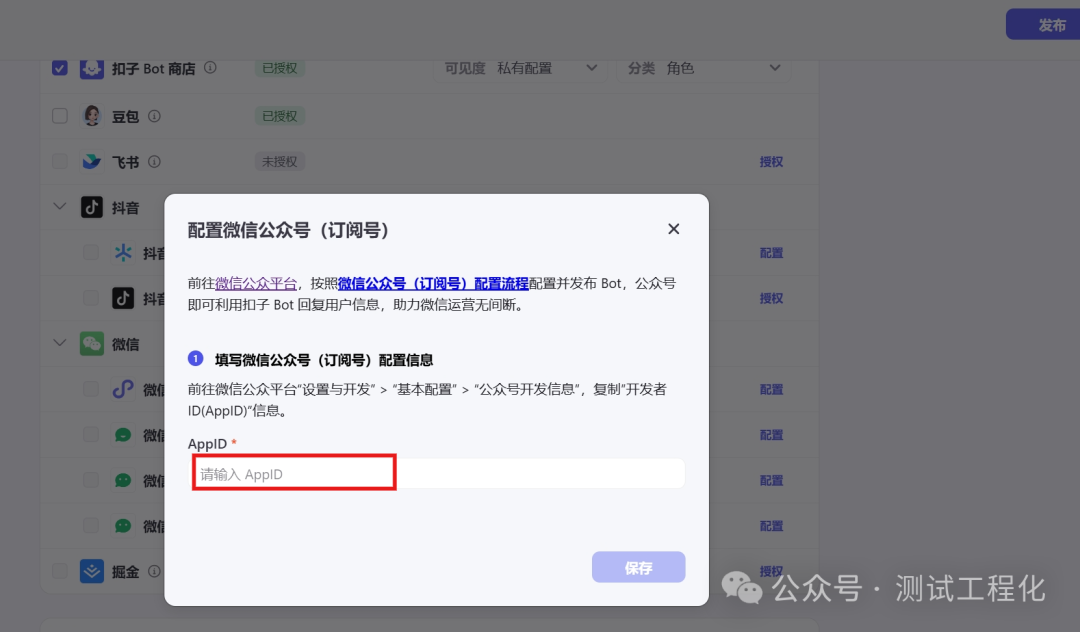Click the AppID input field
1080x632 pixels.
[438, 474]
